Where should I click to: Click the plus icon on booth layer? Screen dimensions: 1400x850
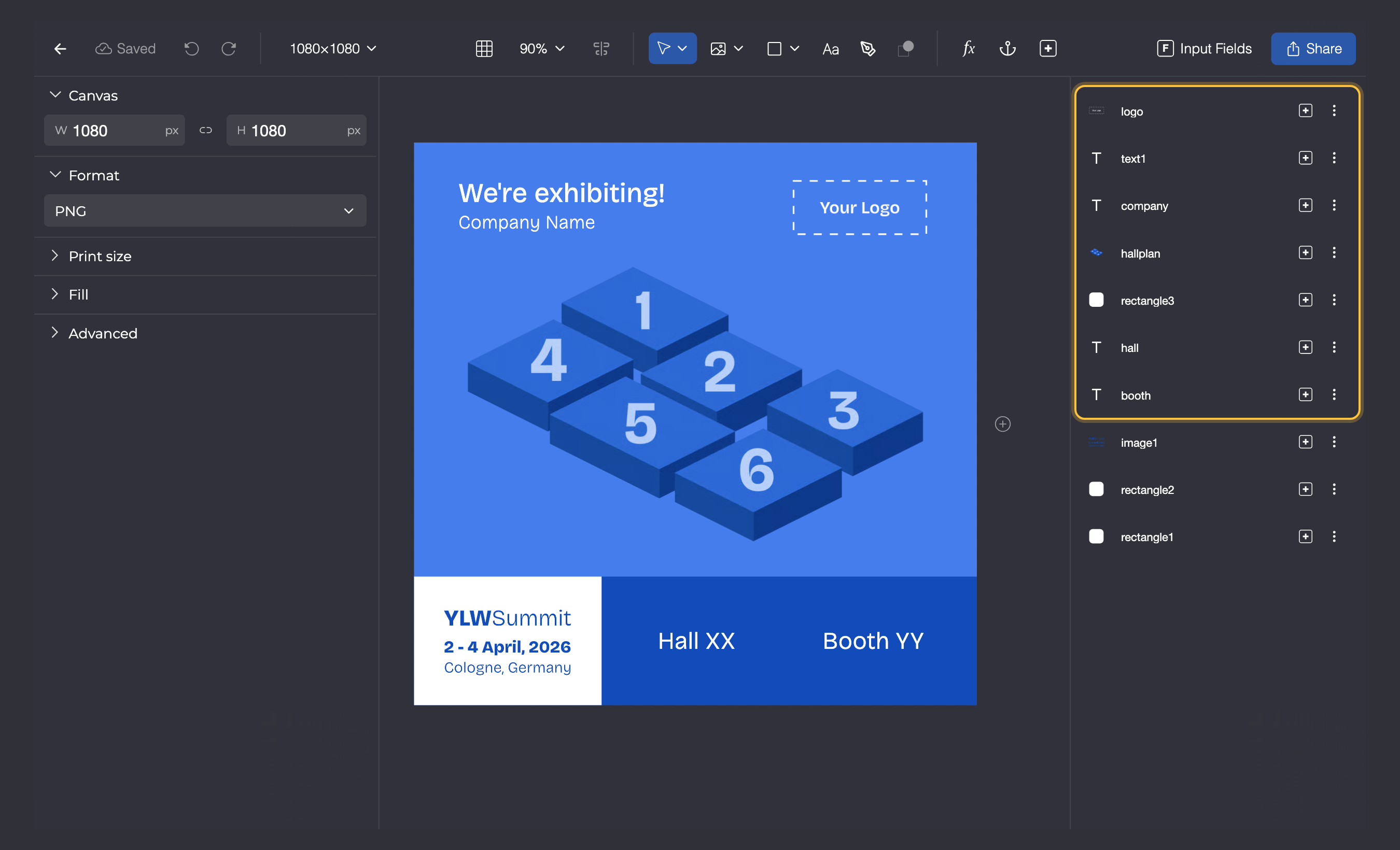point(1305,394)
